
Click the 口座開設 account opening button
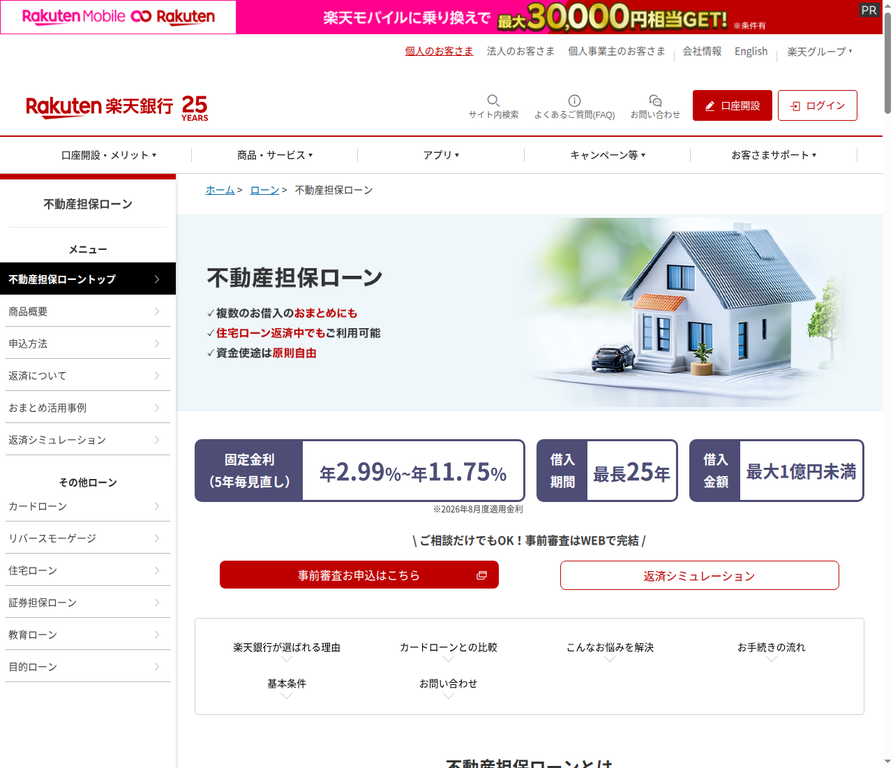[x=732, y=105]
